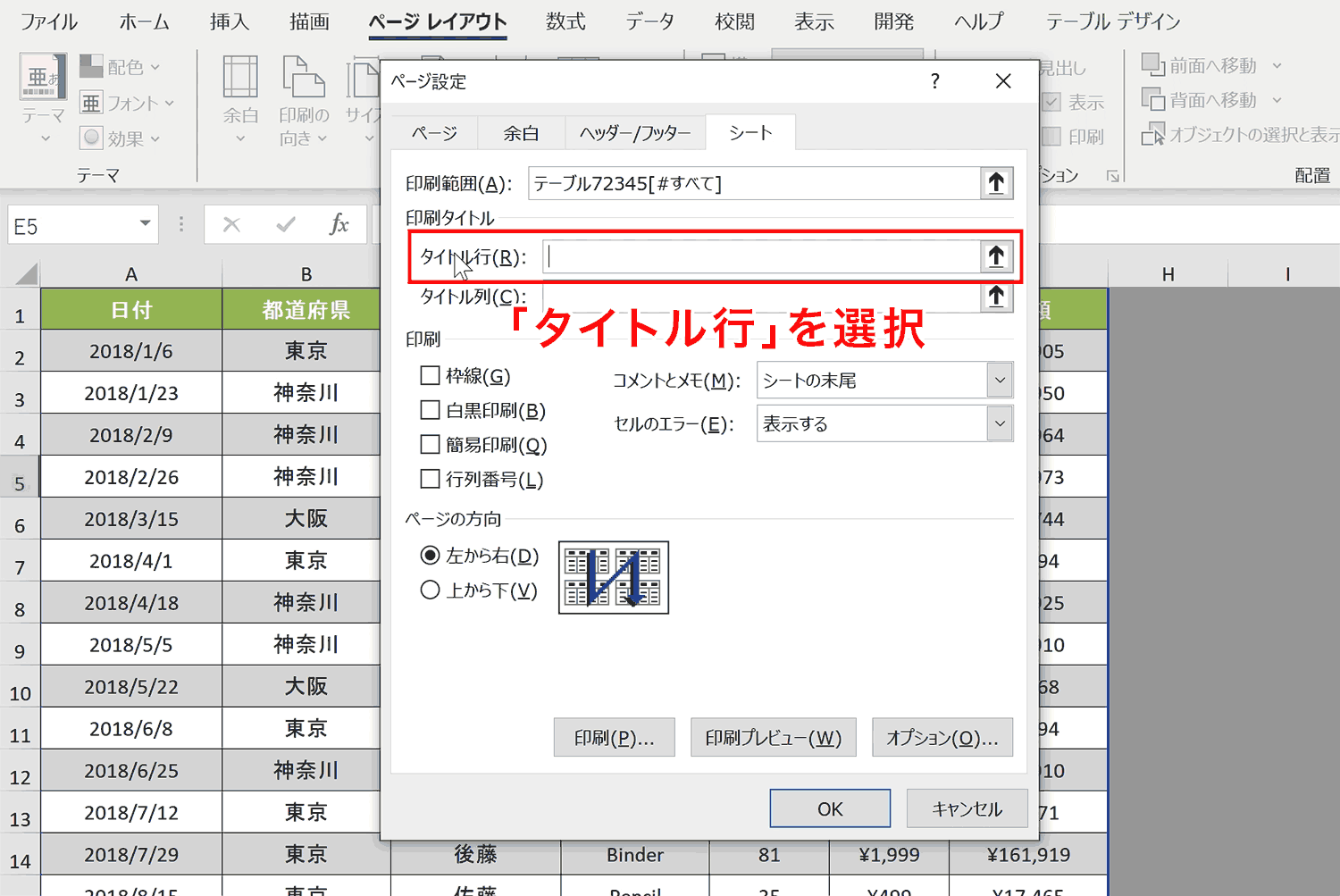Select the シート tab
This screenshot has height=896, width=1340.
click(x=750, y=132)
